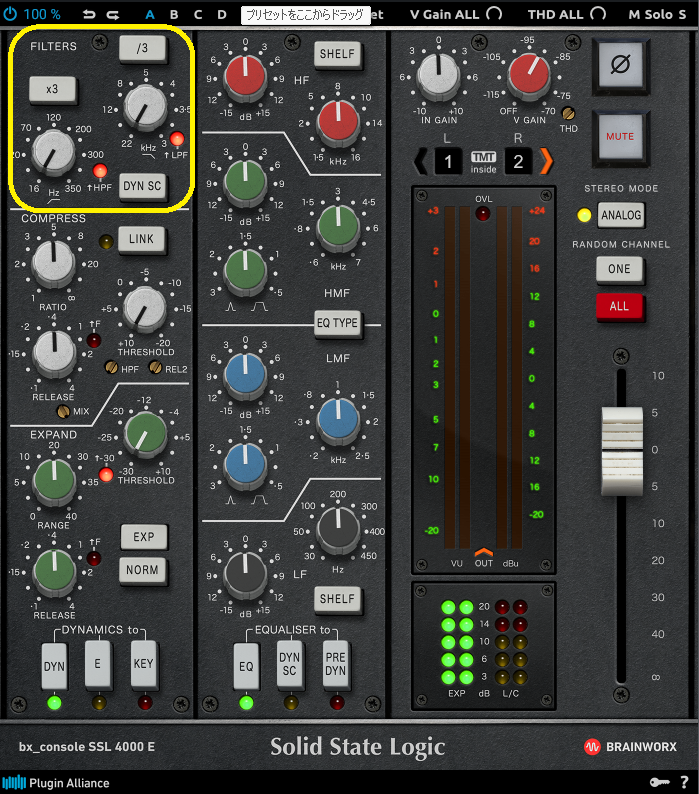Click the undo arrow icon

click(x=89, y=15)
